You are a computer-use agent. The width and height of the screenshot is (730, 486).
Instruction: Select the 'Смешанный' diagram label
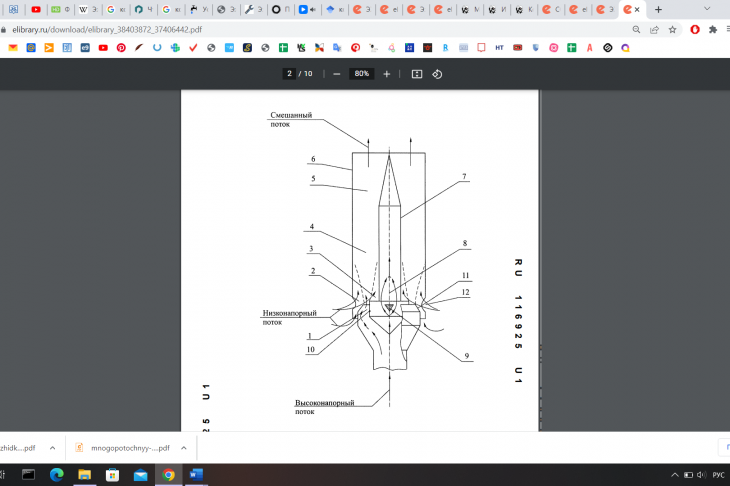point(291,115)
